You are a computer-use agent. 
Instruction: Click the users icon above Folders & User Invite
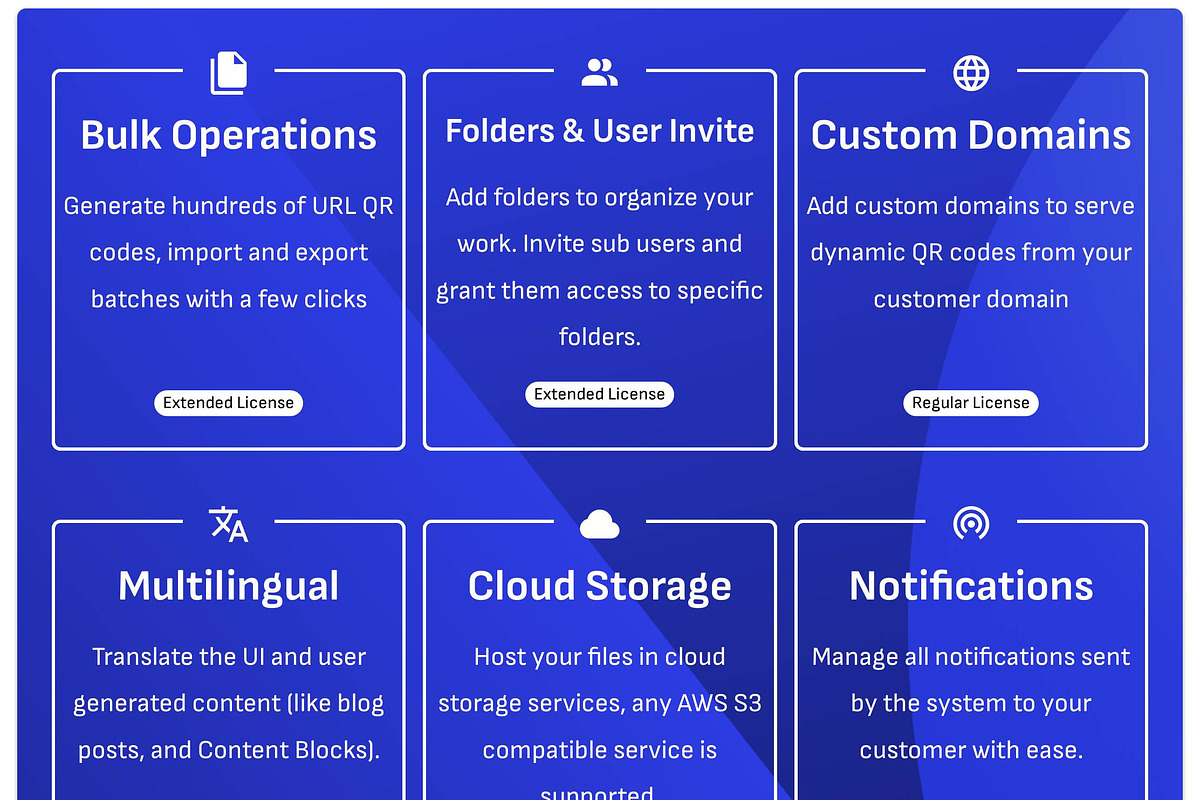coord(599,72)
